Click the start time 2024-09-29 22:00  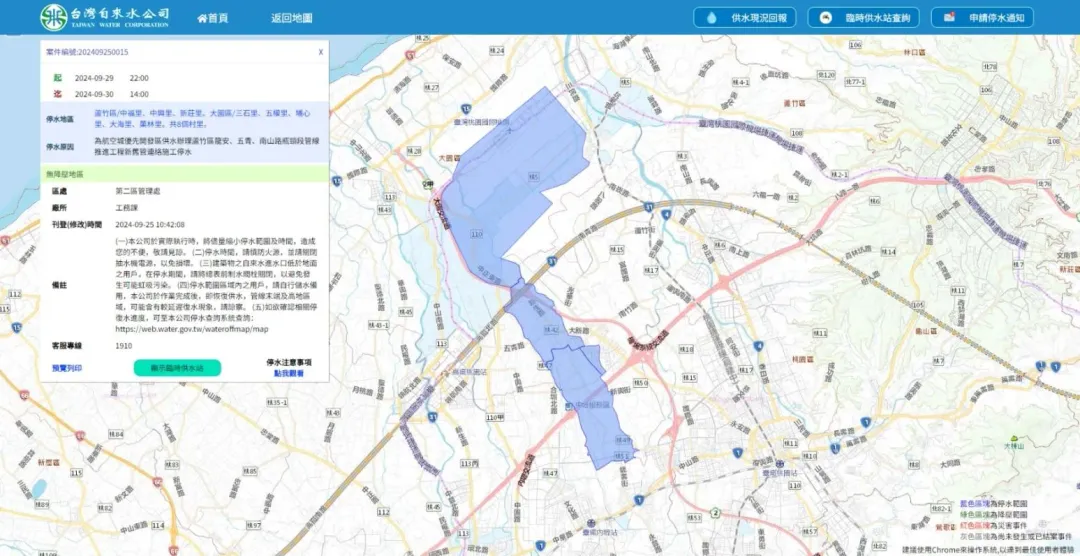[112, 78]
